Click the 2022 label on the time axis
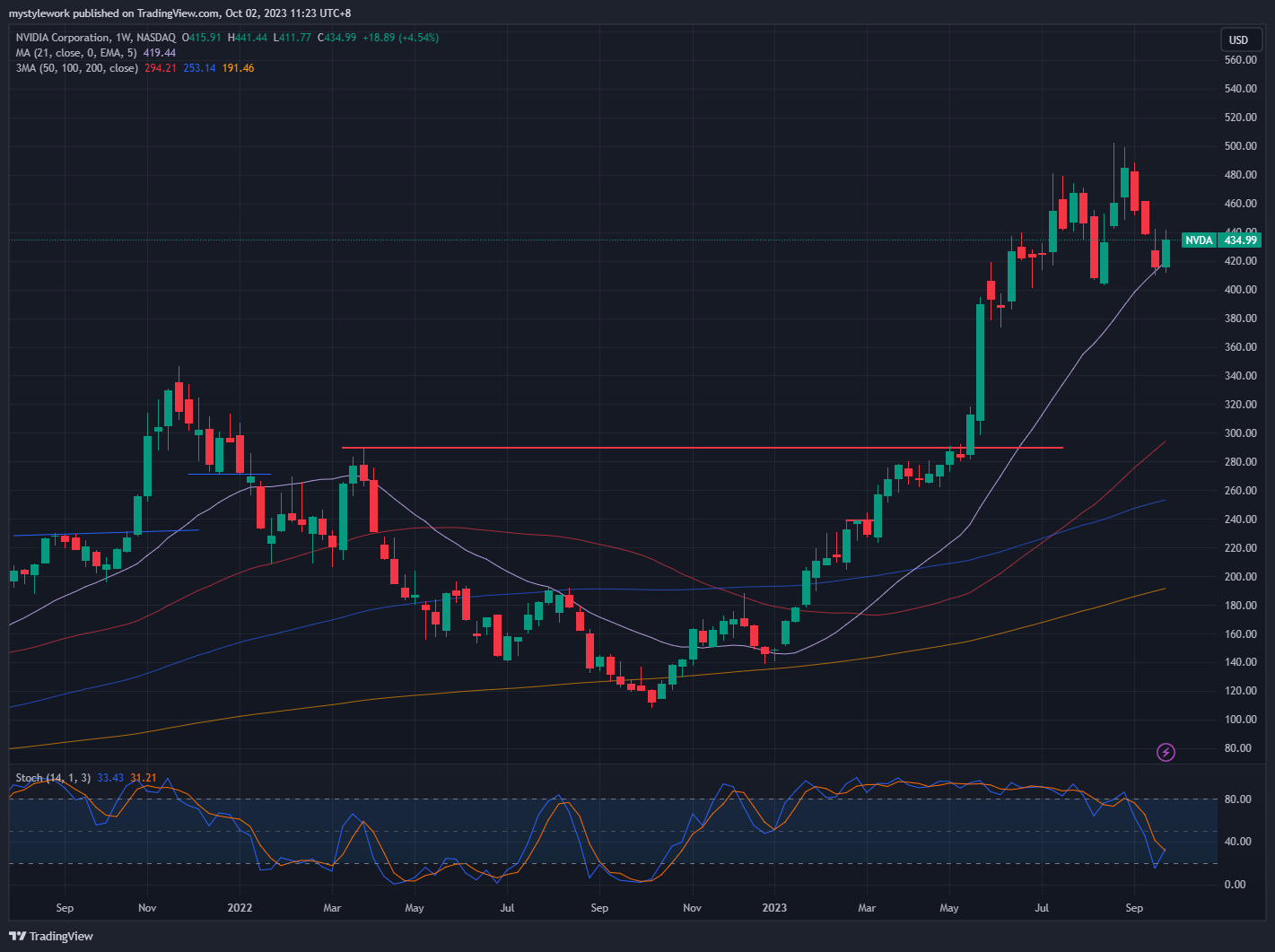 [240, 908]
